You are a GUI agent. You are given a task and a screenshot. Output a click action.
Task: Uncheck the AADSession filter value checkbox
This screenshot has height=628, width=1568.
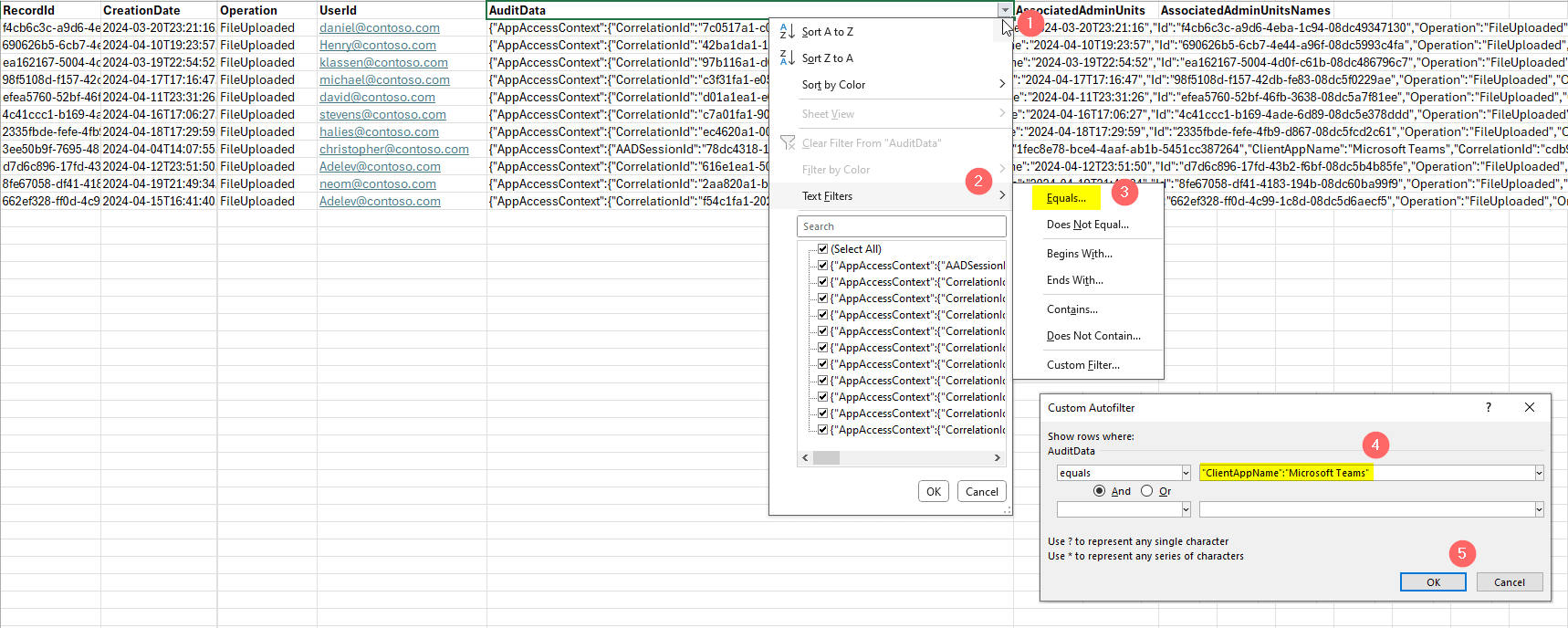coord(822,266)
